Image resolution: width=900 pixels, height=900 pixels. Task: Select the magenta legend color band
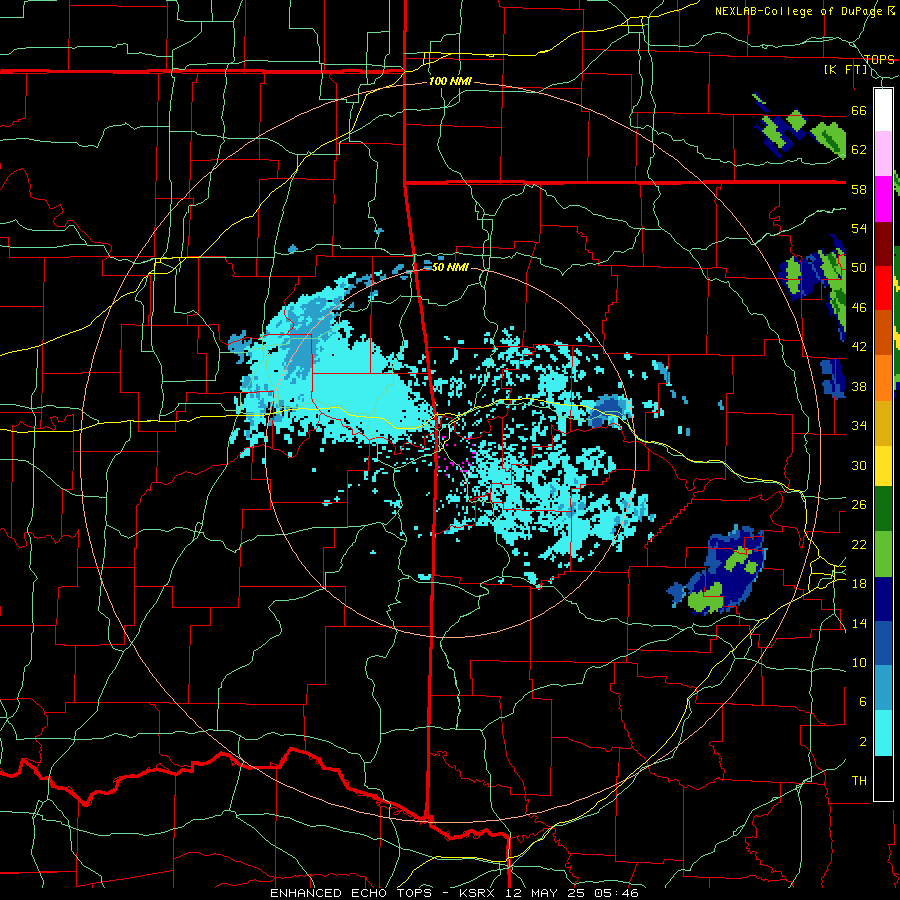(883, 199)
